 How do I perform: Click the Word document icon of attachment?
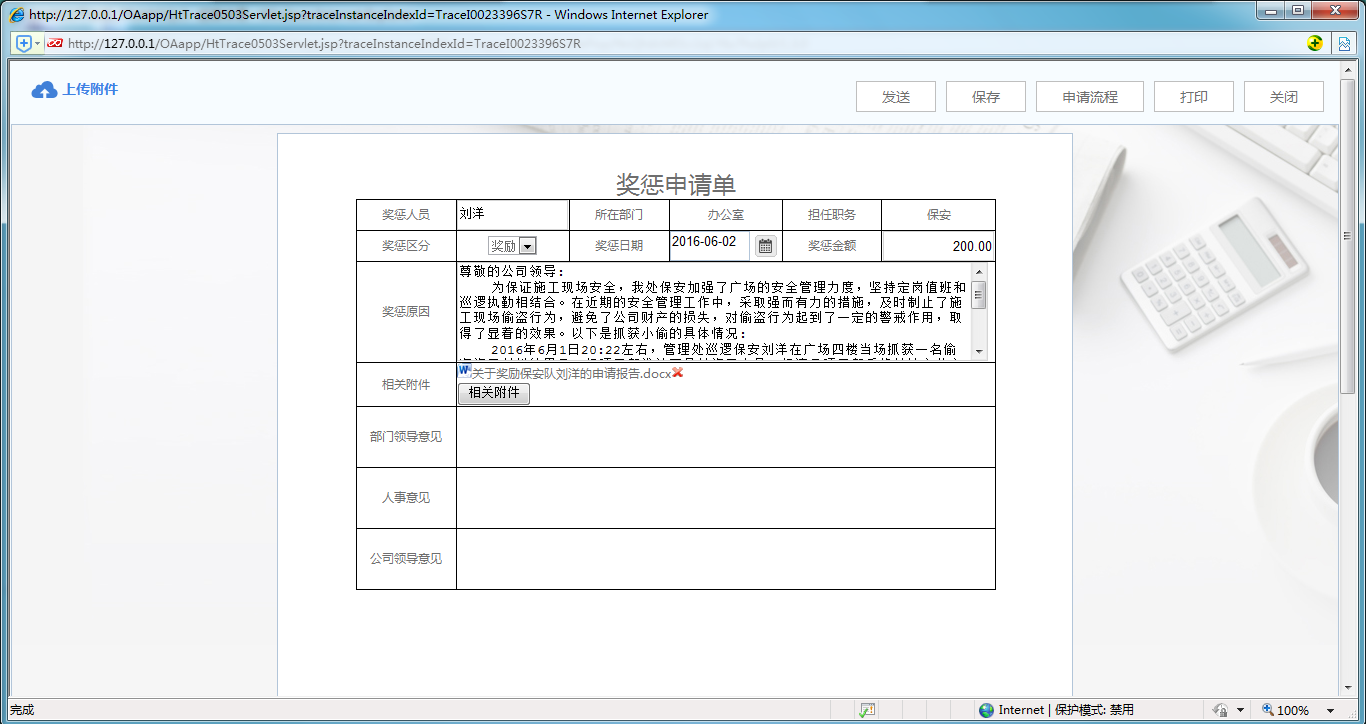[x=464, y=371]
